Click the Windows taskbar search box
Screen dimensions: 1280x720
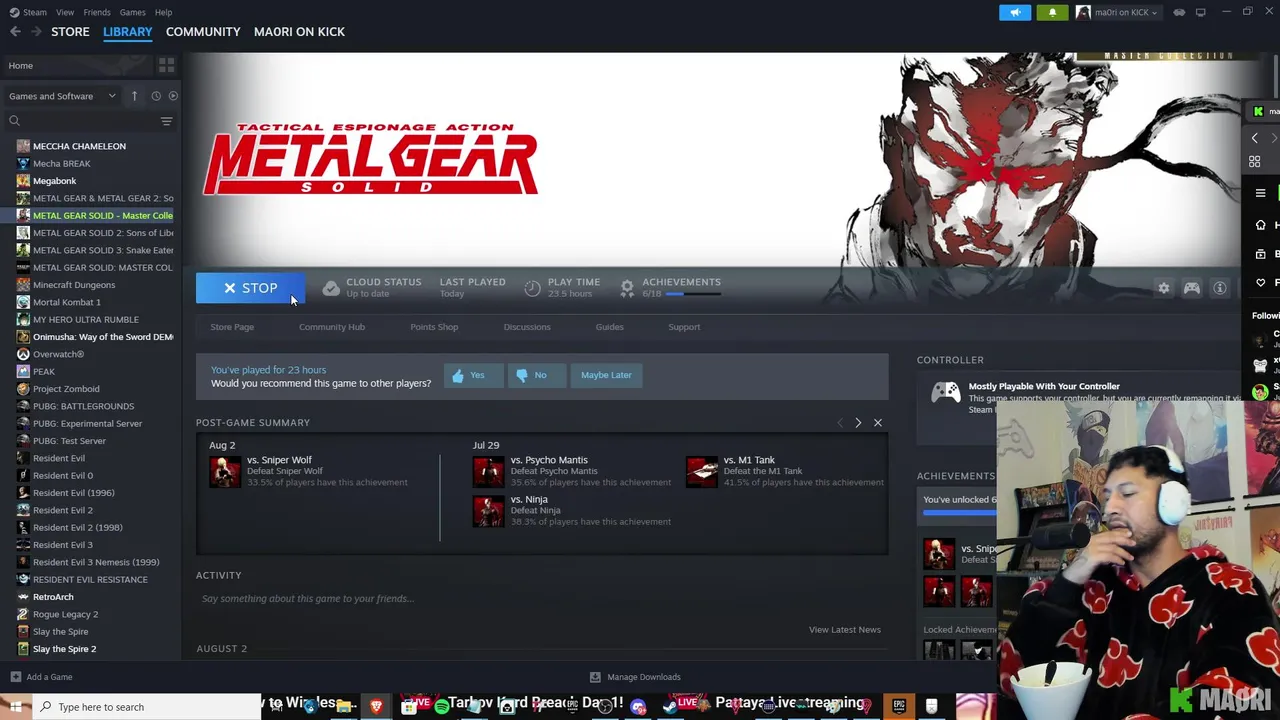coord(145,707)
